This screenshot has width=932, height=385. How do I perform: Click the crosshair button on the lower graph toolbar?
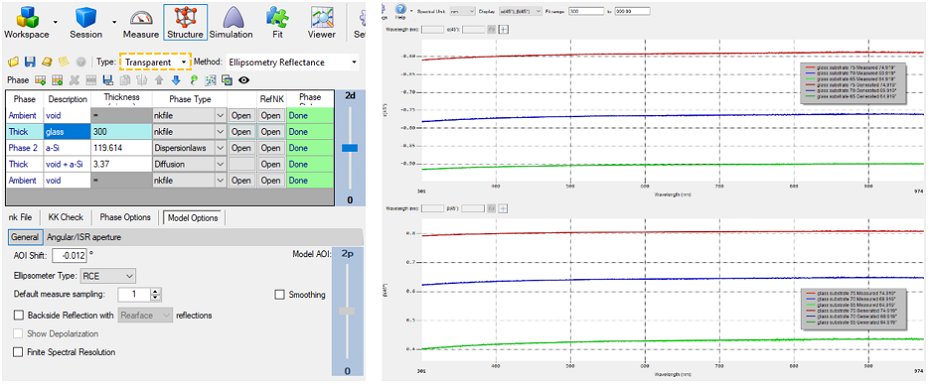point(503,209)
